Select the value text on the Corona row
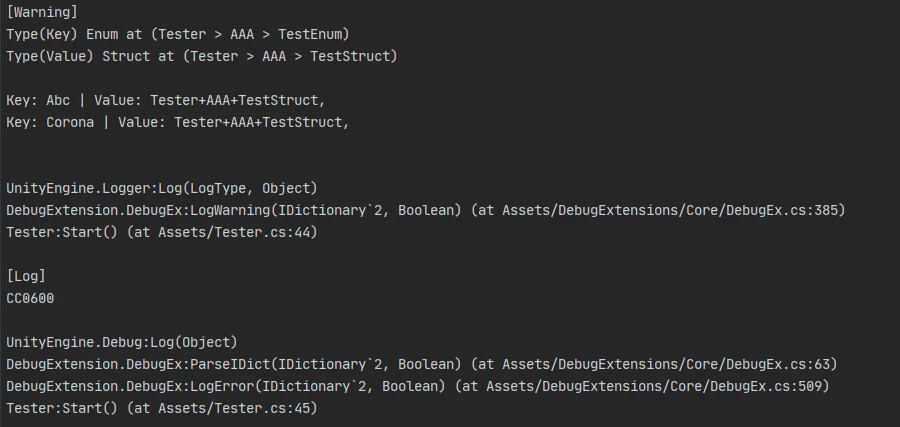900x427 pixels. point(262,122)
